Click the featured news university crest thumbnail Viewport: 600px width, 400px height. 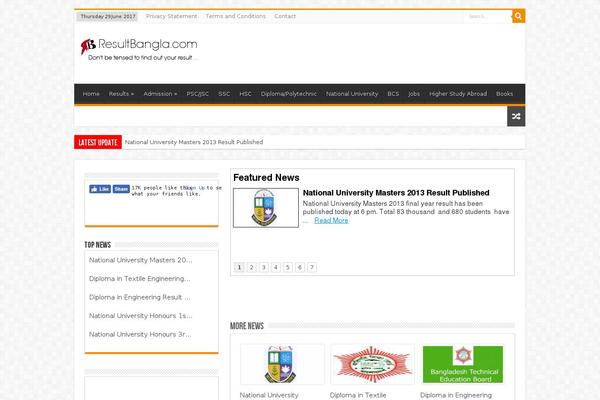(x=266, y=208)
